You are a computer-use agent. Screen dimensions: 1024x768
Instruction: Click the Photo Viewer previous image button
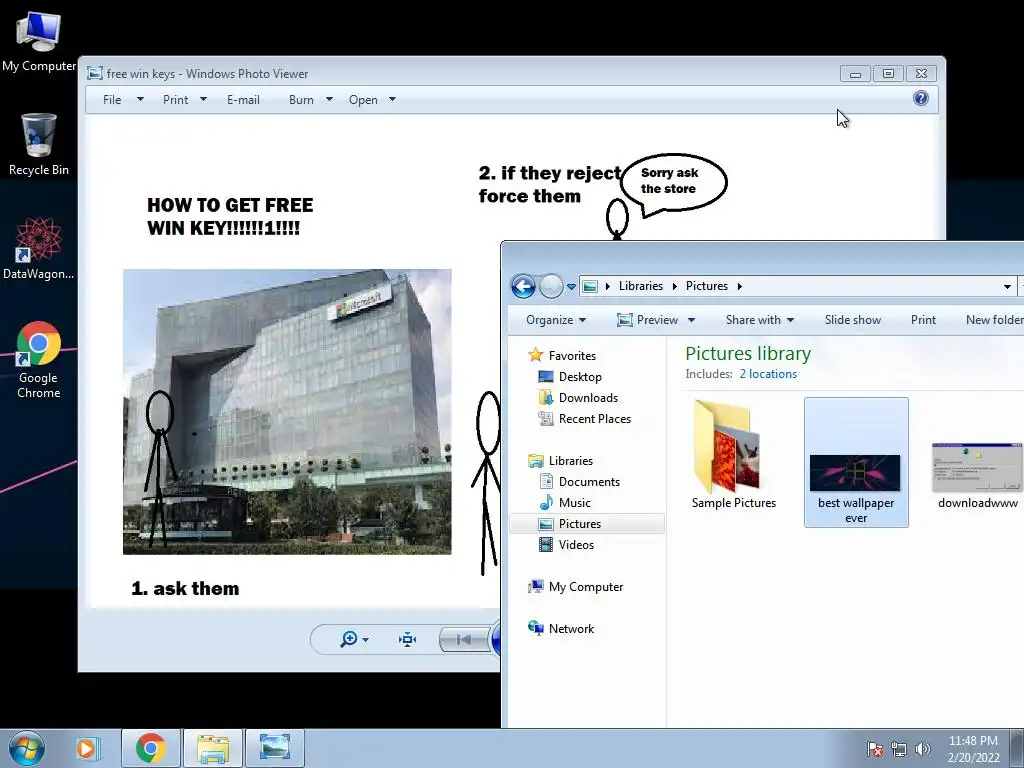[464, 639]
